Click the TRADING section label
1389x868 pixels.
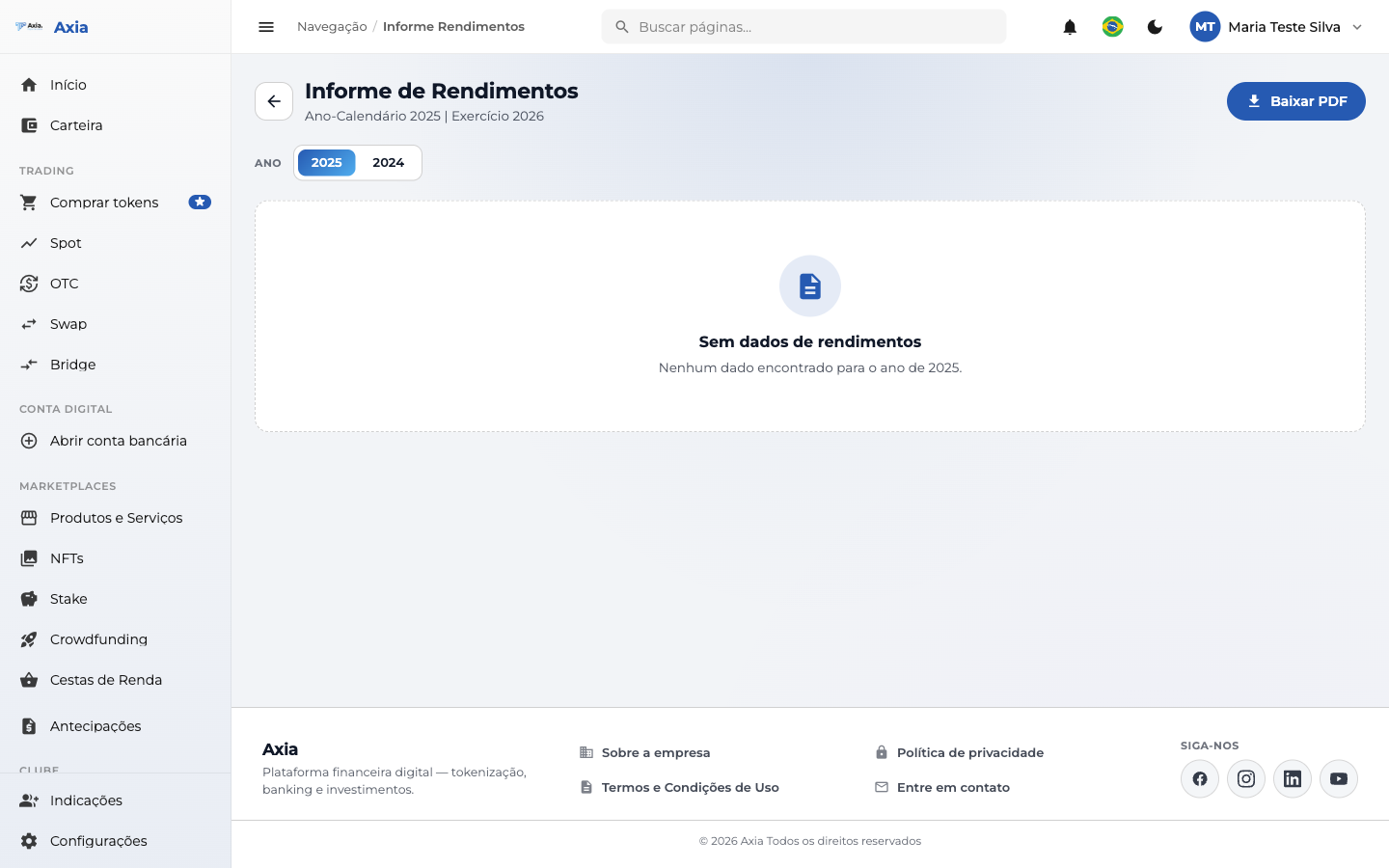(x=46, y=171)
